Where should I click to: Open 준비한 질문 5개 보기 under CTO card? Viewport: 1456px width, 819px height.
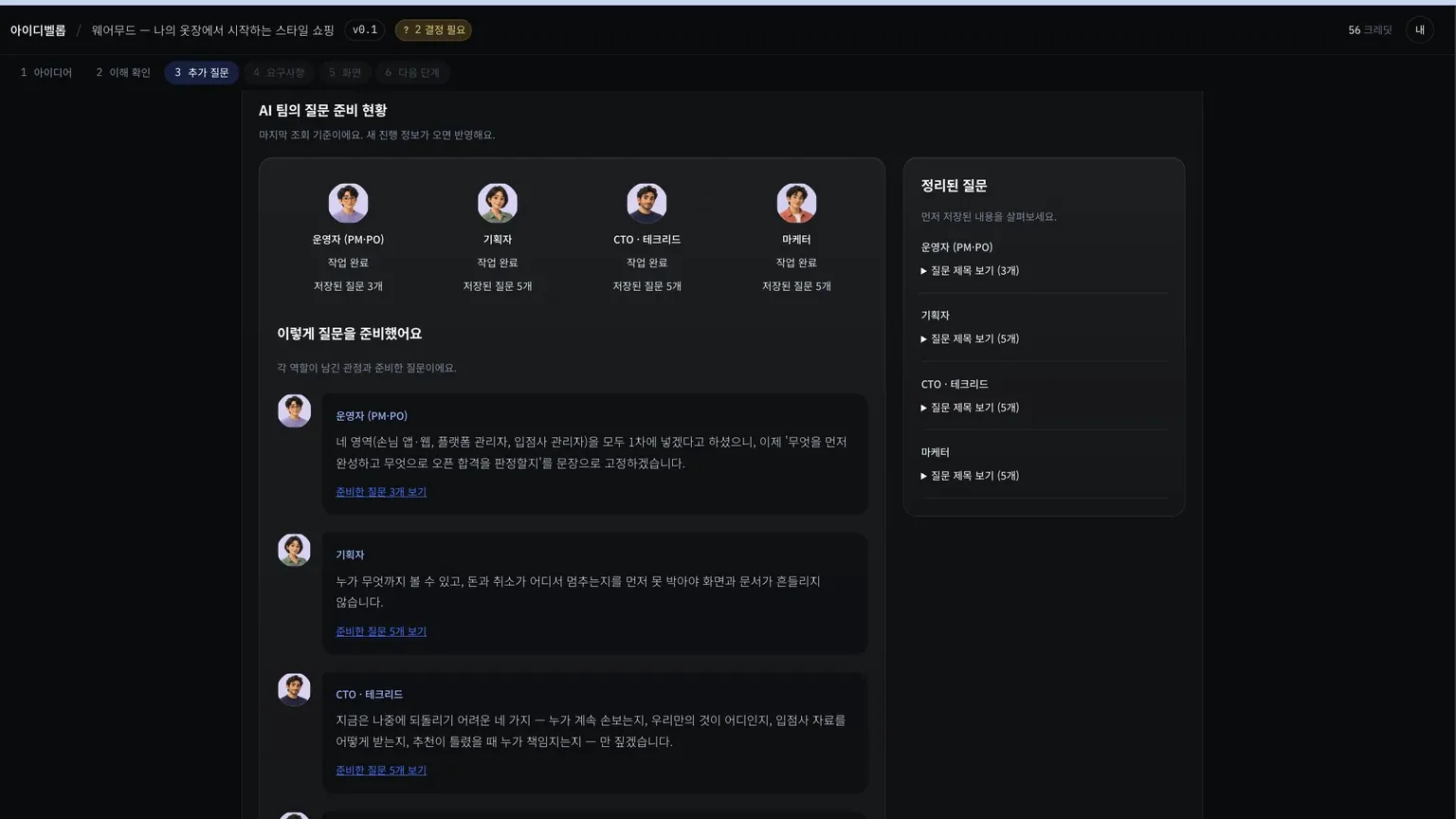pyautogui.click(x=381, y=771)
